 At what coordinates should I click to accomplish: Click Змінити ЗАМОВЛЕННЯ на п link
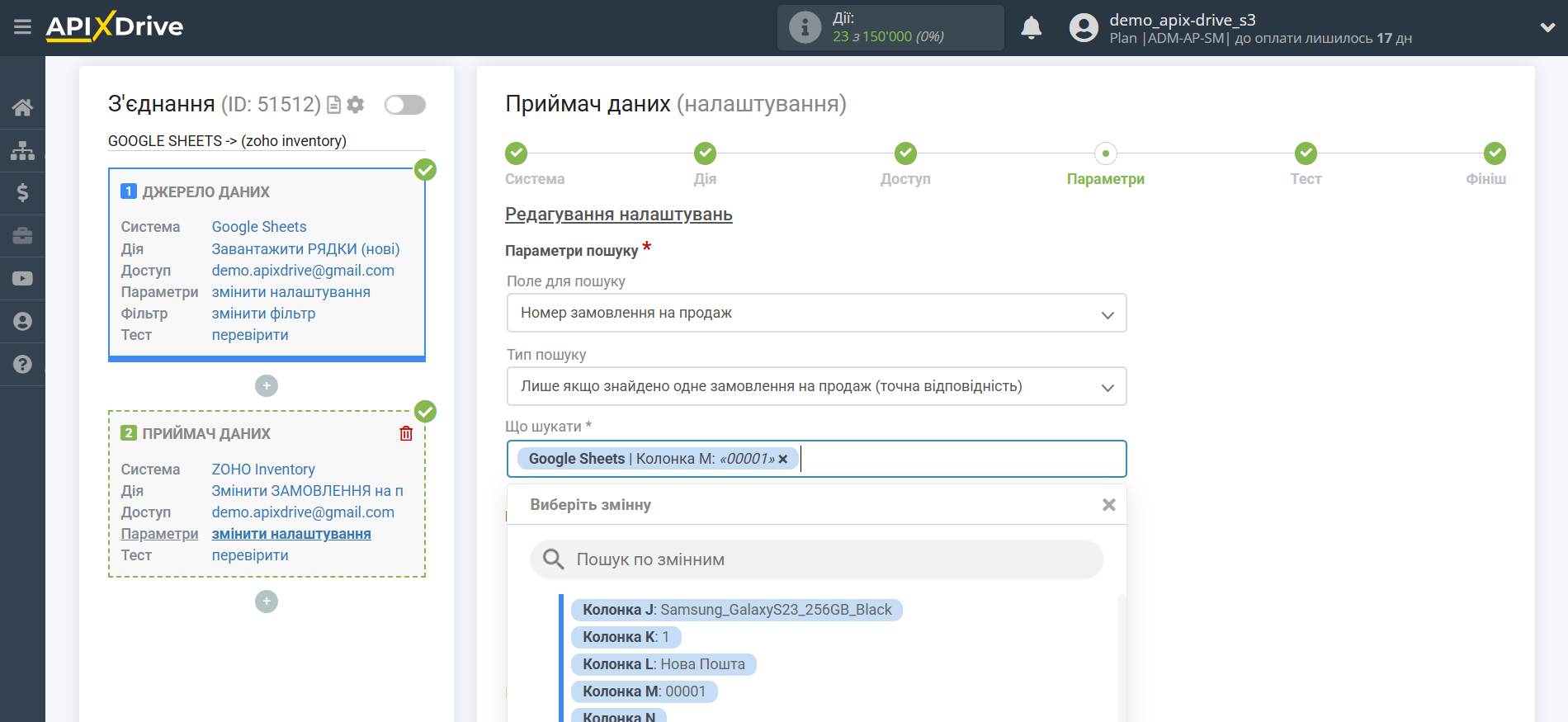tap(308, 491)
